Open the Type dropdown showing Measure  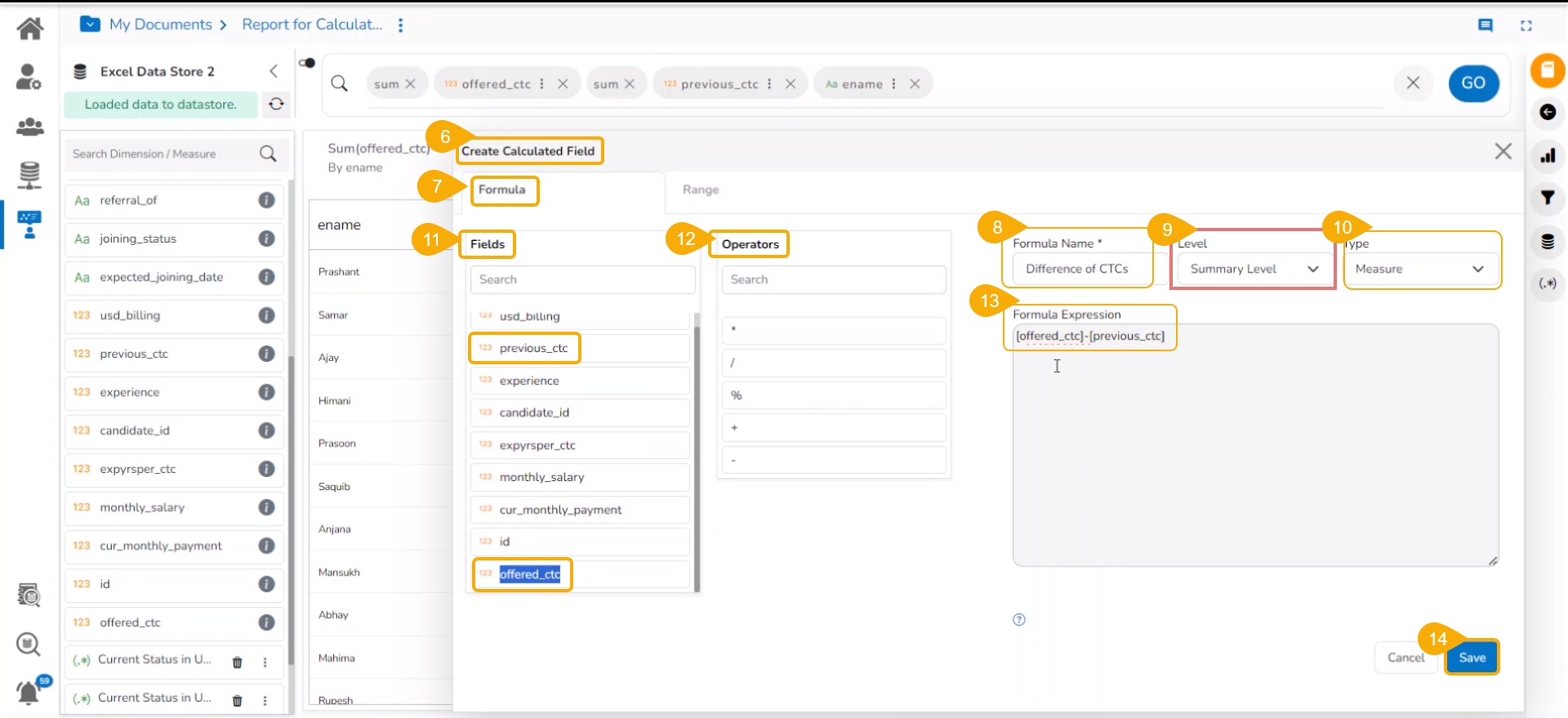(1419, 269)
